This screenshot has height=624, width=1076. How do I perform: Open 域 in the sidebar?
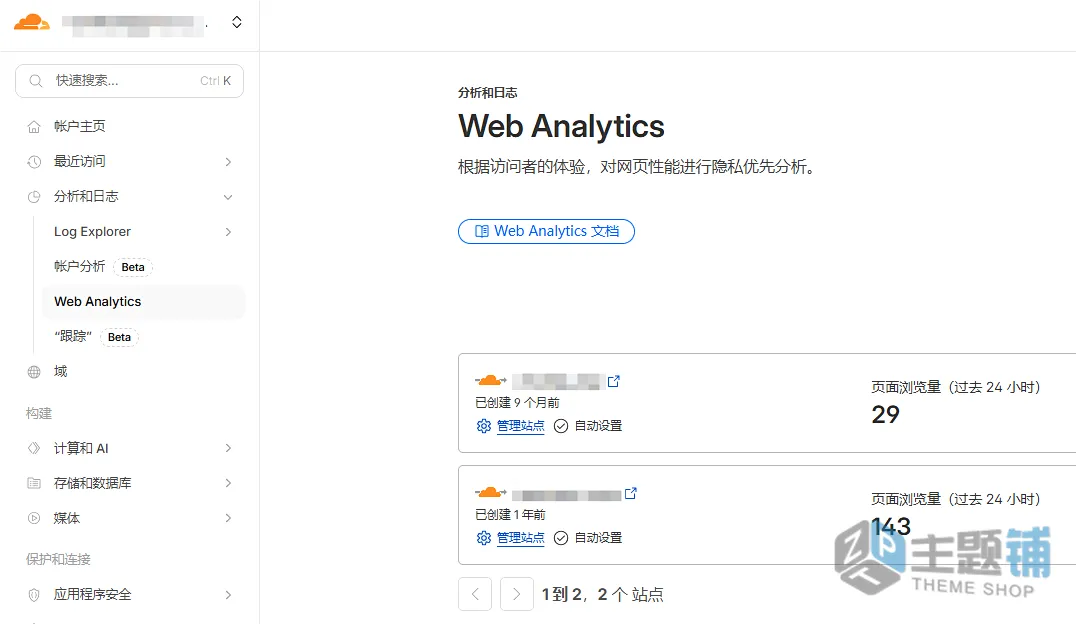[60, 371]
